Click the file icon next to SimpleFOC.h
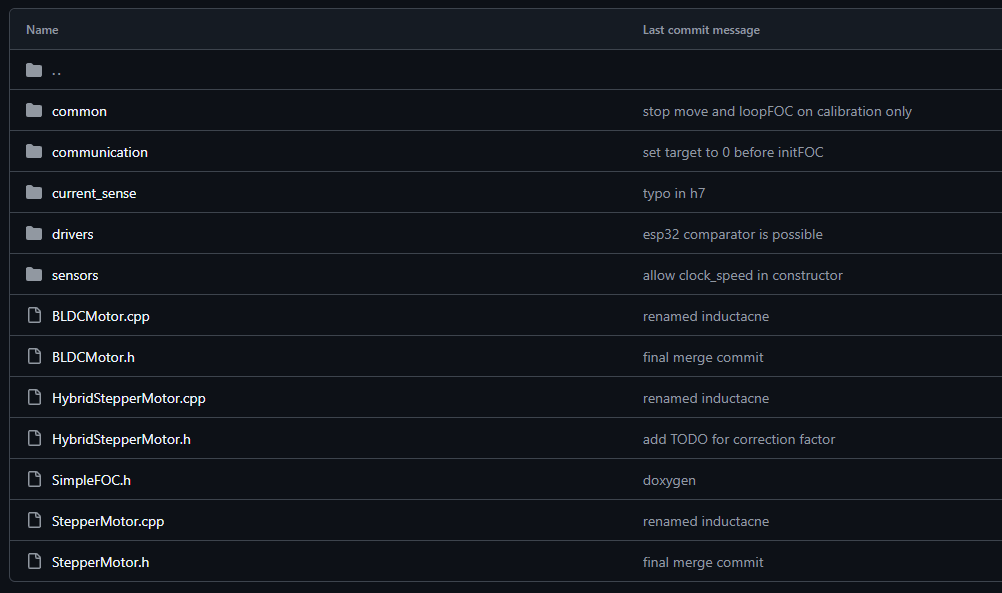 click(35, 479)
